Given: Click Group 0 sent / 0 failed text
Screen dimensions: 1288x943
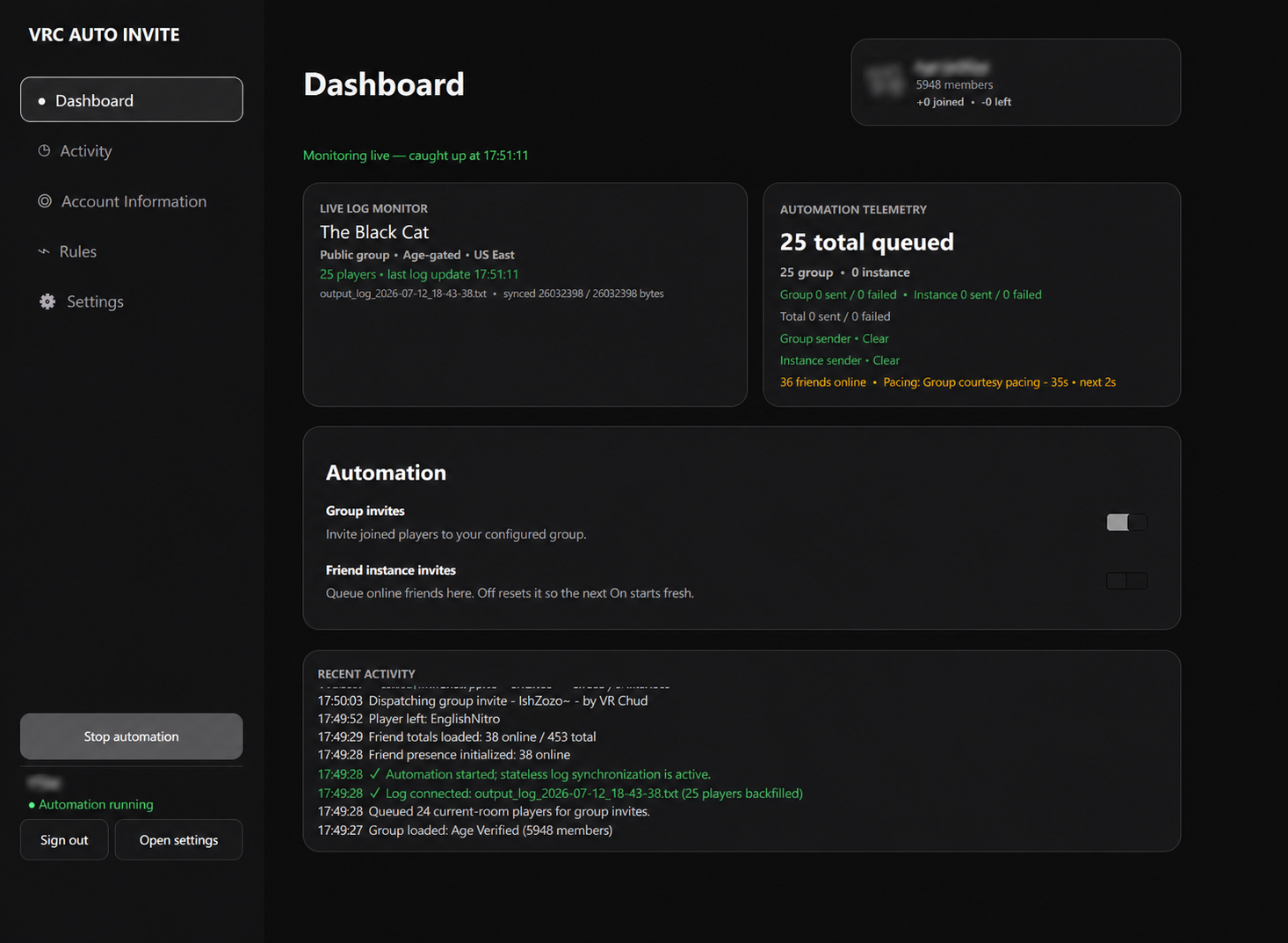Looking at the screenshot, I should pos(838,294).
